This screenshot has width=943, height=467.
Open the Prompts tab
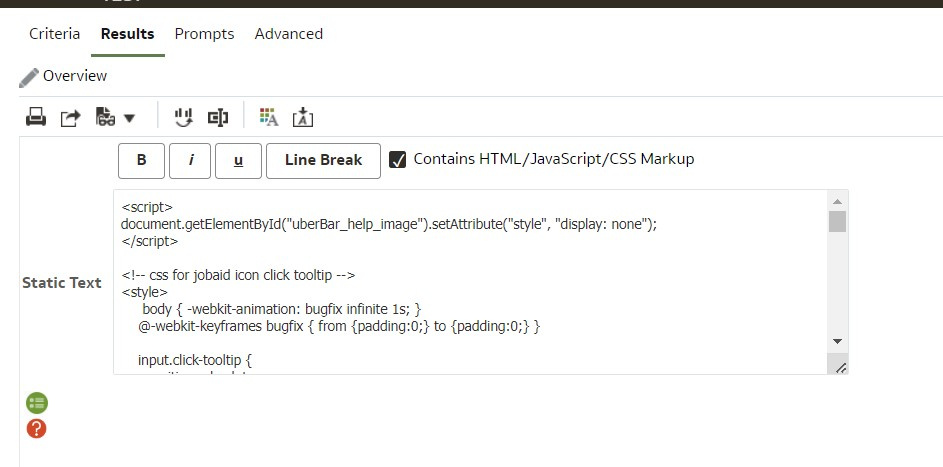(204, 34)
